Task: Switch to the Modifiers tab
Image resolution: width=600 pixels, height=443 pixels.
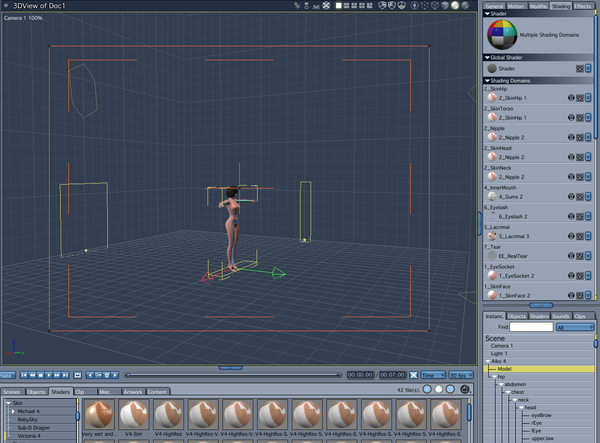Action: [538, 6]
